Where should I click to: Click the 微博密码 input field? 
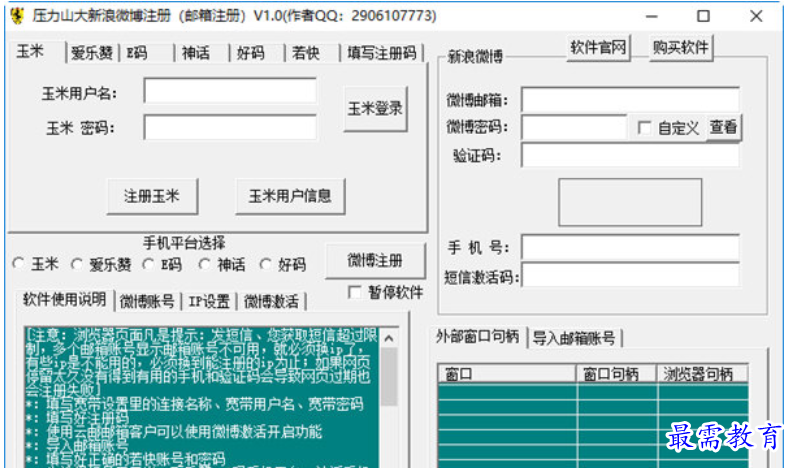pos(574,127)
